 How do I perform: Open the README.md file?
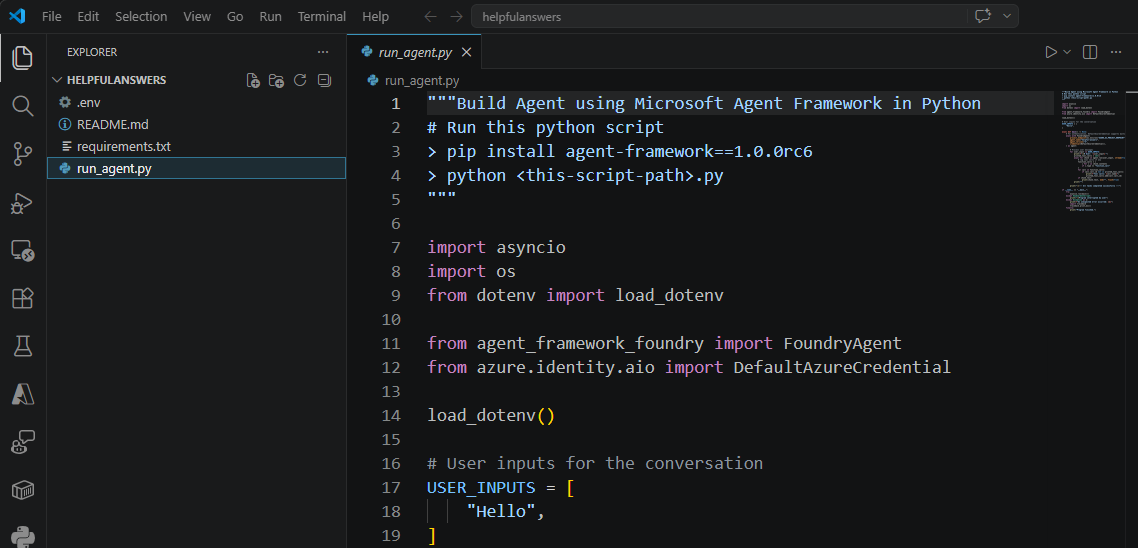(196, 124)
